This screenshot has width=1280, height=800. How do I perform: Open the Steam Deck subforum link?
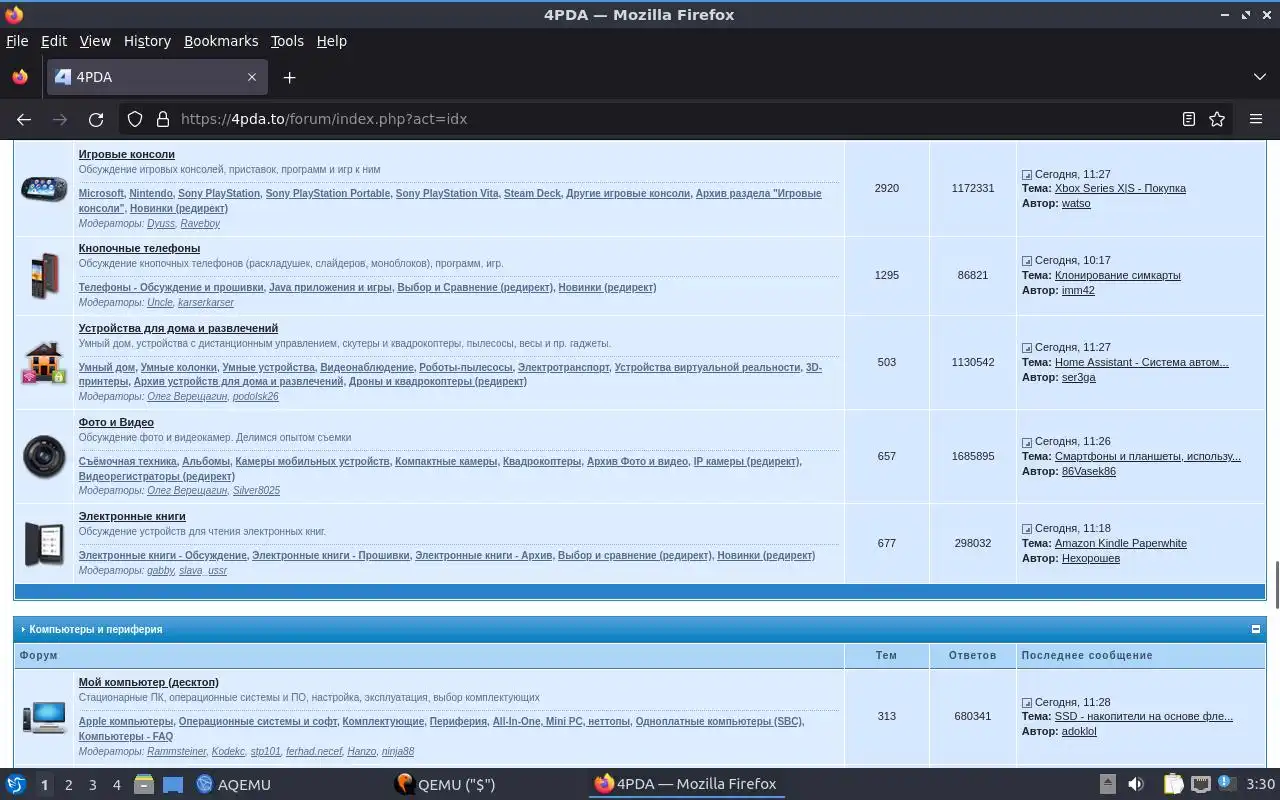[x=532, y=193]
